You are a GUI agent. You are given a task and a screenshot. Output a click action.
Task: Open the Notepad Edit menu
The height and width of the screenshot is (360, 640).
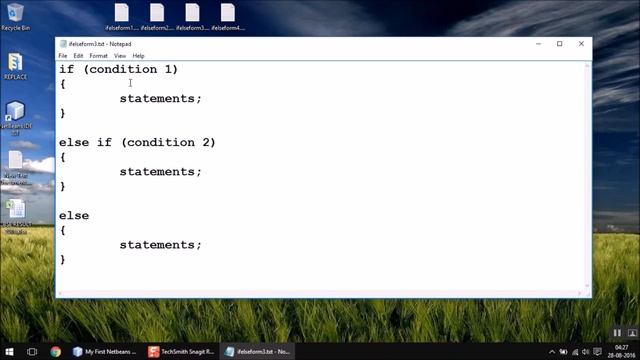point(78,56)
